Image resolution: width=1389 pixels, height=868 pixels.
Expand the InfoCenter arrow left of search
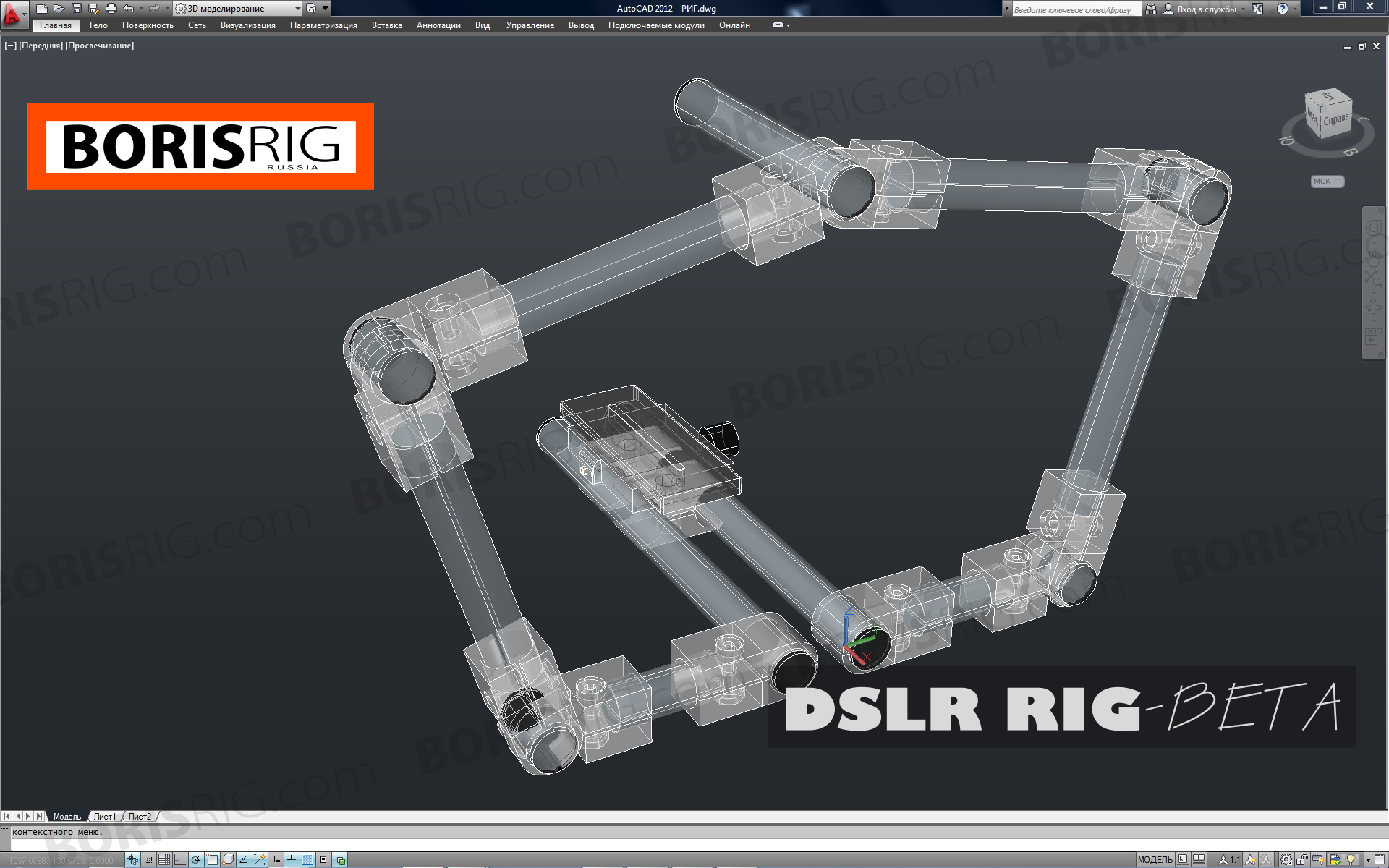pyautogui.click(x=1006, y=9)
